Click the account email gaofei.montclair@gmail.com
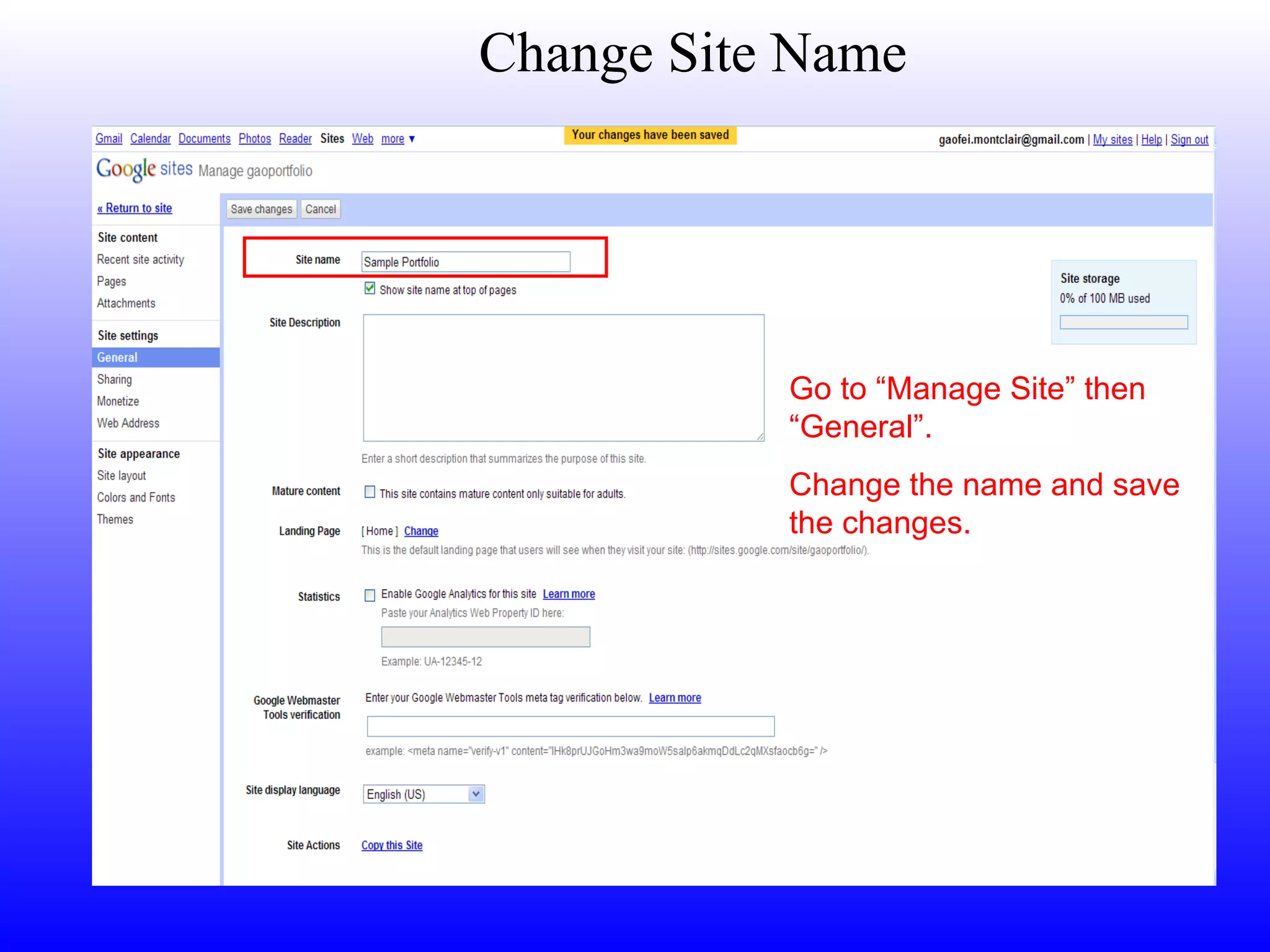Screen dimensions: 1270x952 (x=1011, y=139)
